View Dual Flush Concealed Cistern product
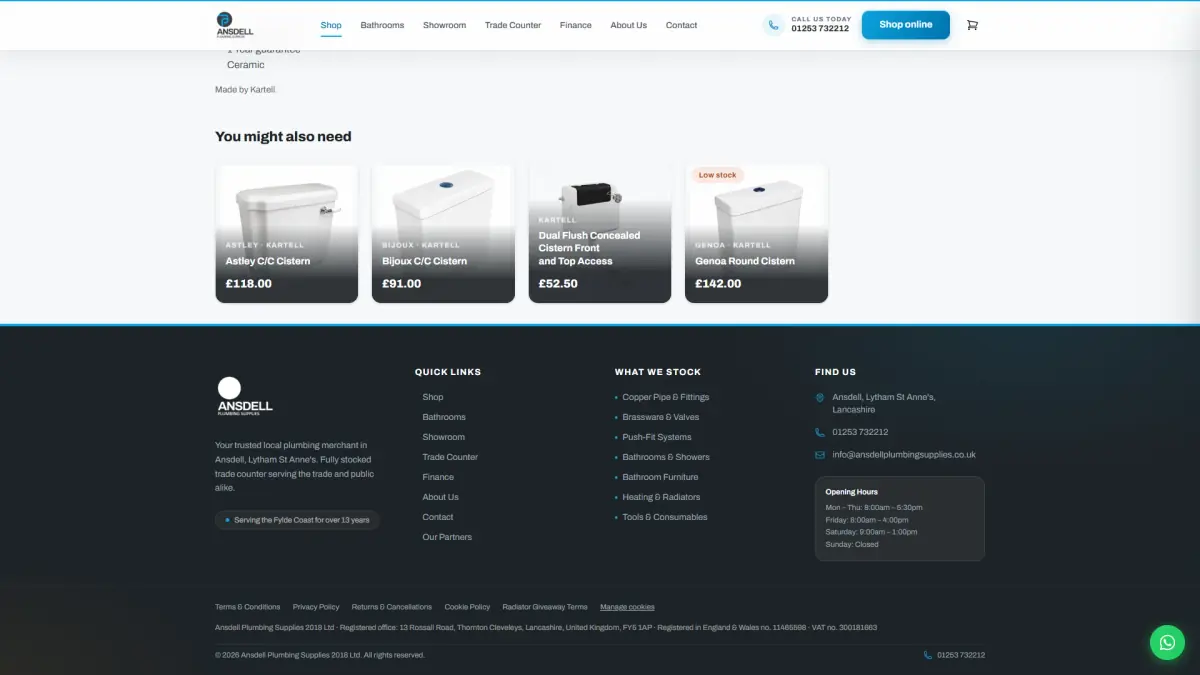The width and height of the screenshot is (1200, 675). pyautogui.click(x=600, y=234)
